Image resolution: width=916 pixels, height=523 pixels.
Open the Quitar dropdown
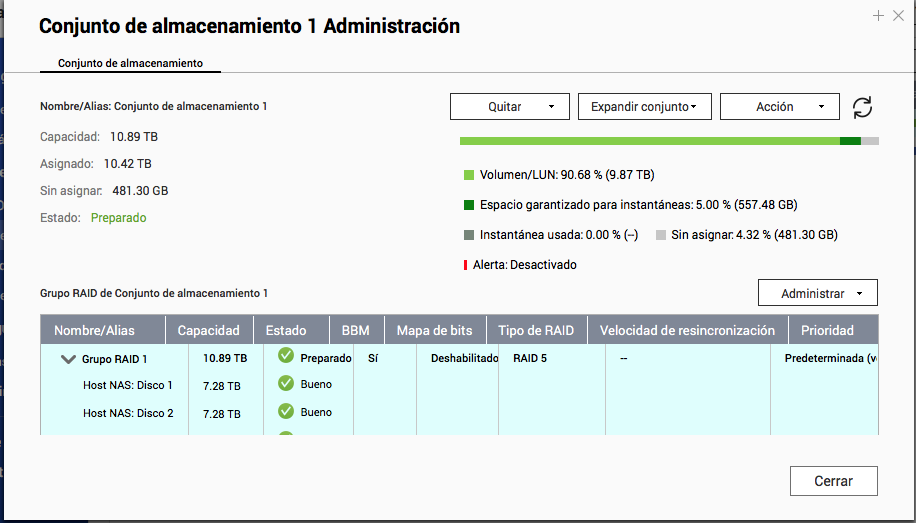(509, 107)
